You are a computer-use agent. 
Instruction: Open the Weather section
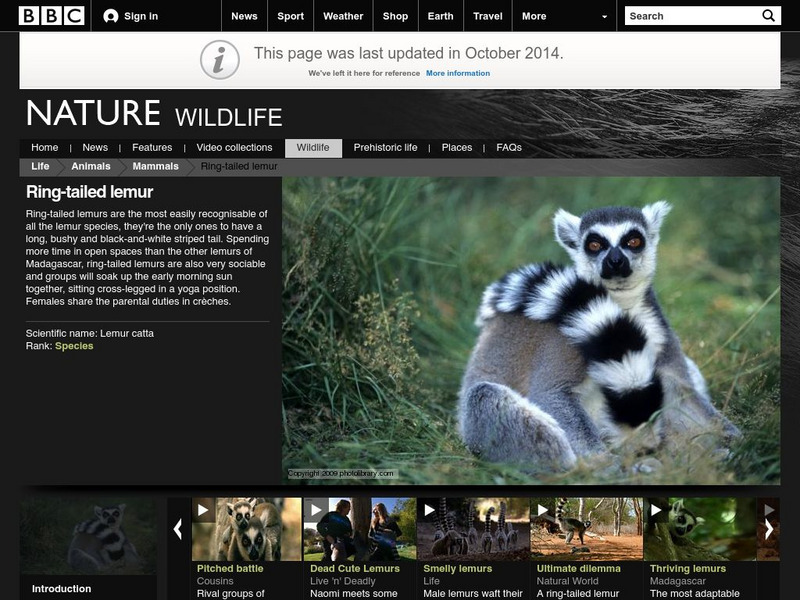click(x=343, y=16)
